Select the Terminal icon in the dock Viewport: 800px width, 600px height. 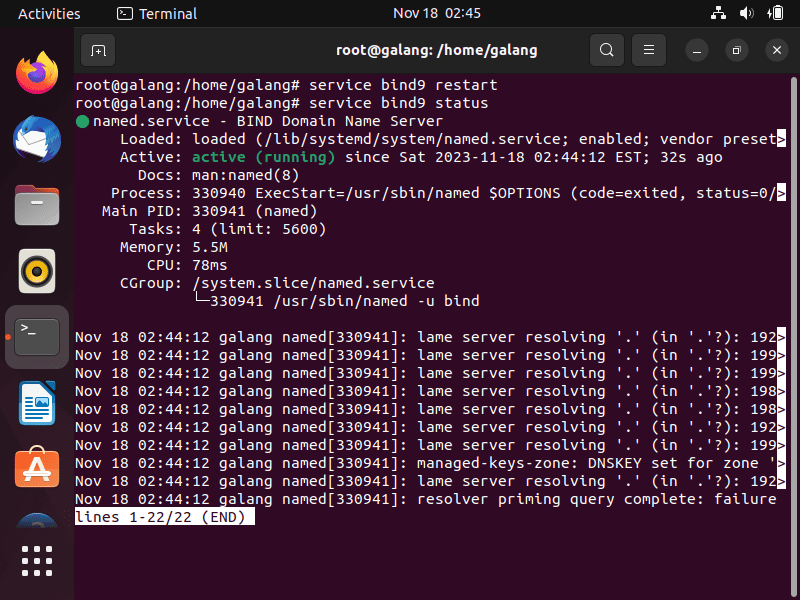pos(37,337)
